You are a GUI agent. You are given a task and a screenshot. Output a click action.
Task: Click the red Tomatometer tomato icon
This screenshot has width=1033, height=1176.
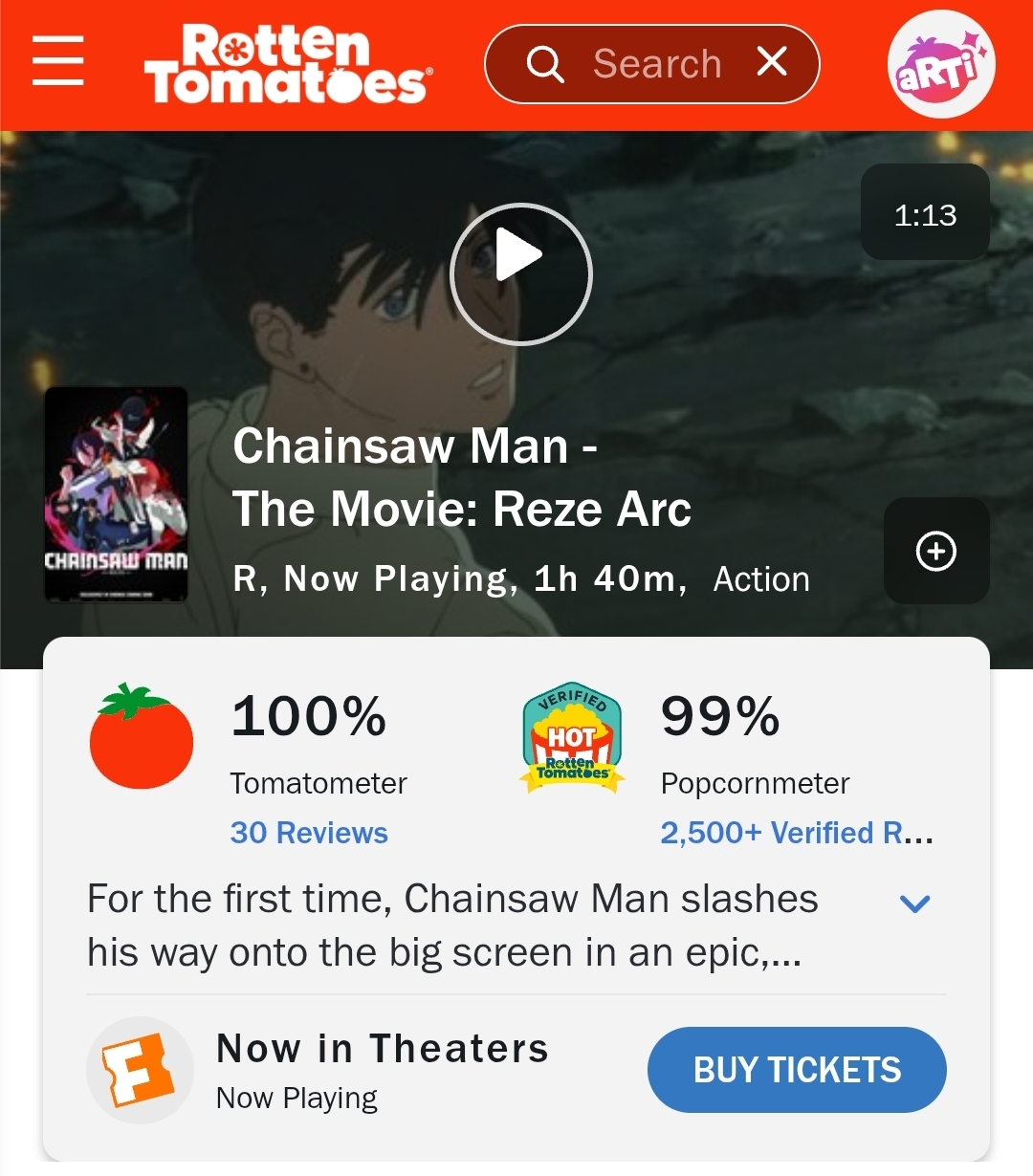[142, 737]
